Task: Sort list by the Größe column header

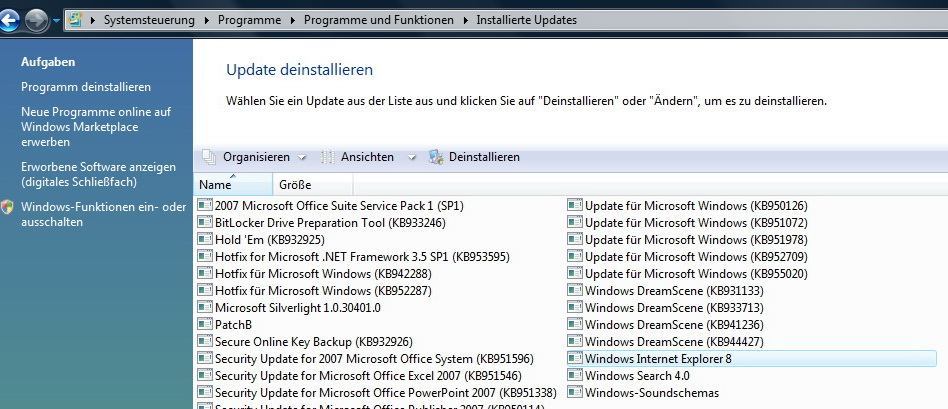Action: click(x=295, y=185)
